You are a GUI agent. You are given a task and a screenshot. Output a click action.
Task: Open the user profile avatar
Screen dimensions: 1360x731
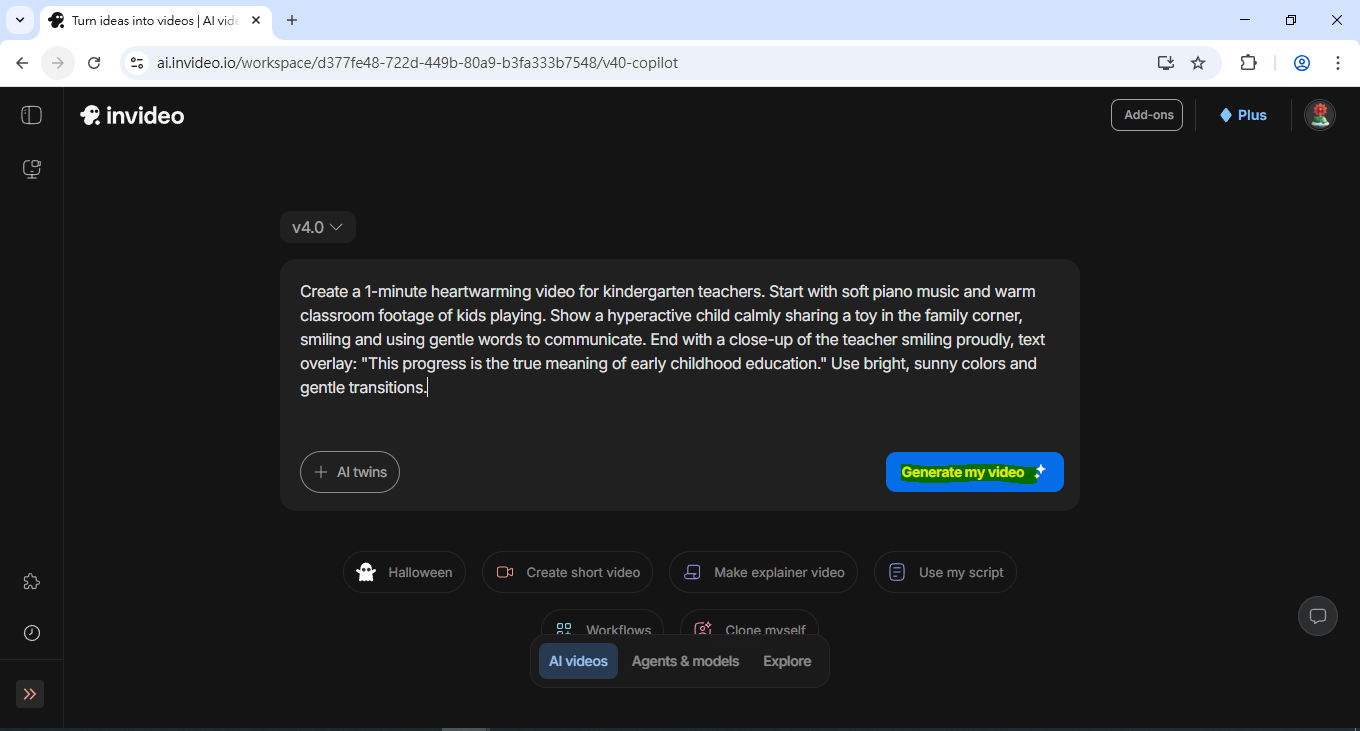[x=1320, y=115]
